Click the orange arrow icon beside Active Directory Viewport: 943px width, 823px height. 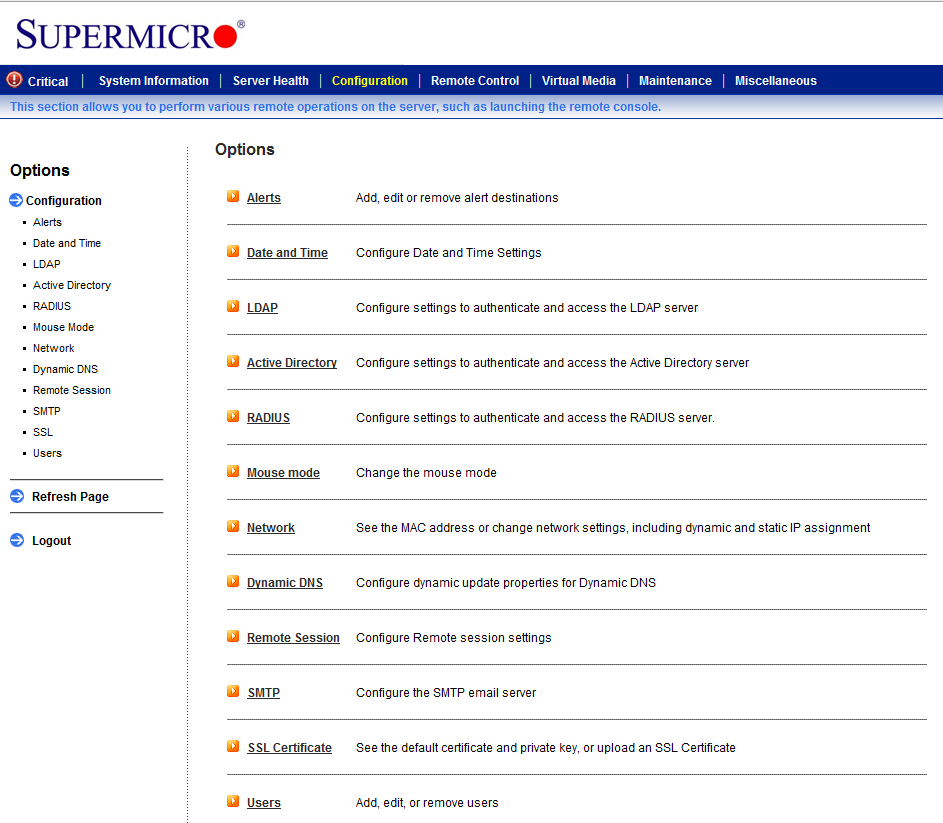click(233, 361)
